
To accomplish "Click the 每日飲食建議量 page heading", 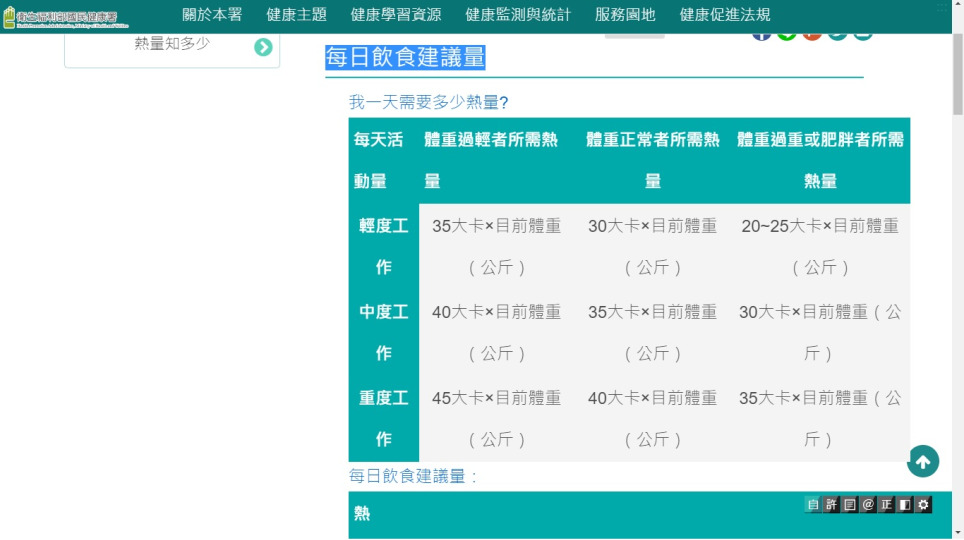I will click(x=405, y=58).
